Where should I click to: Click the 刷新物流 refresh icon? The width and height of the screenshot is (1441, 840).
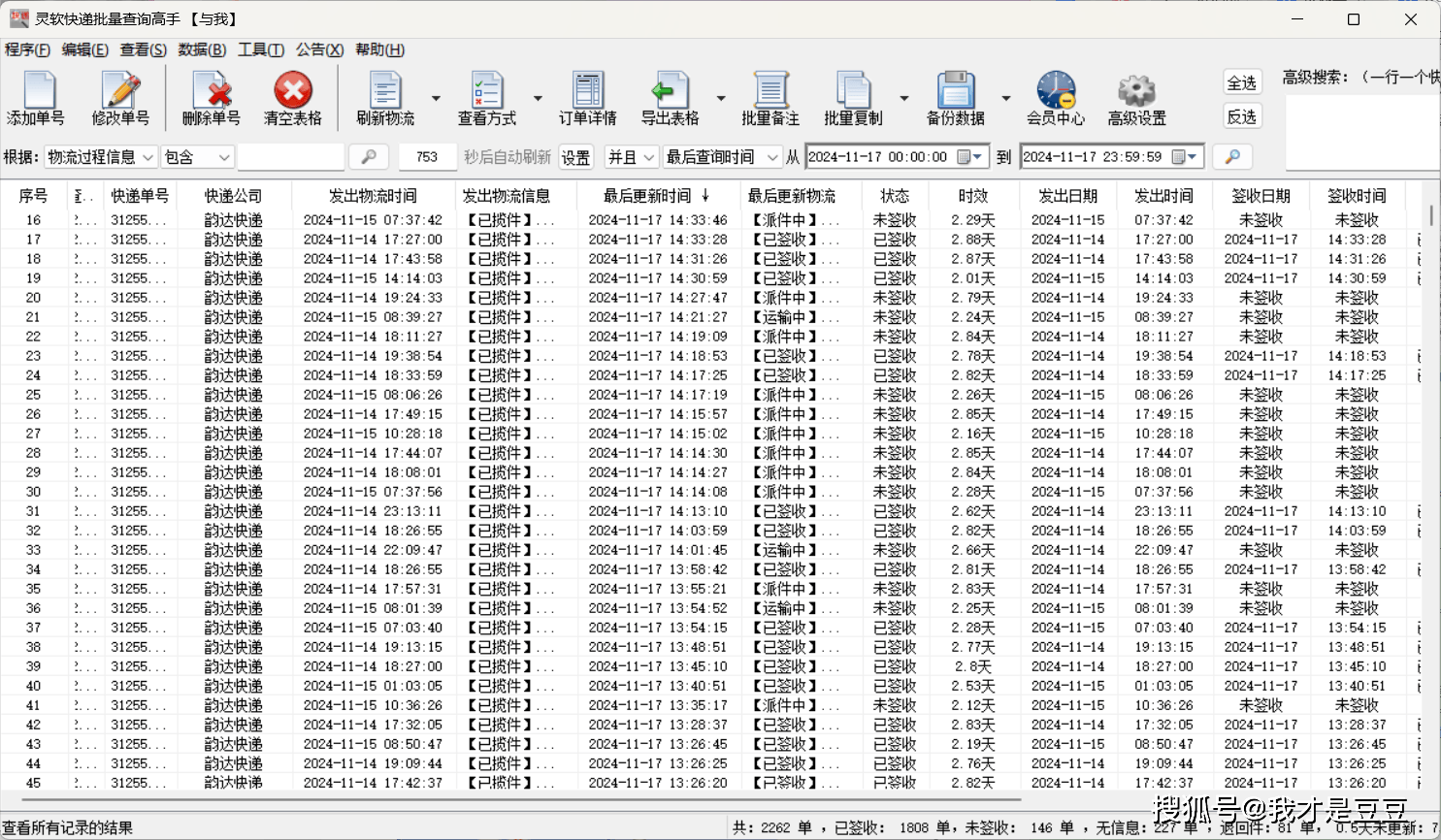(x=384, y=91)
